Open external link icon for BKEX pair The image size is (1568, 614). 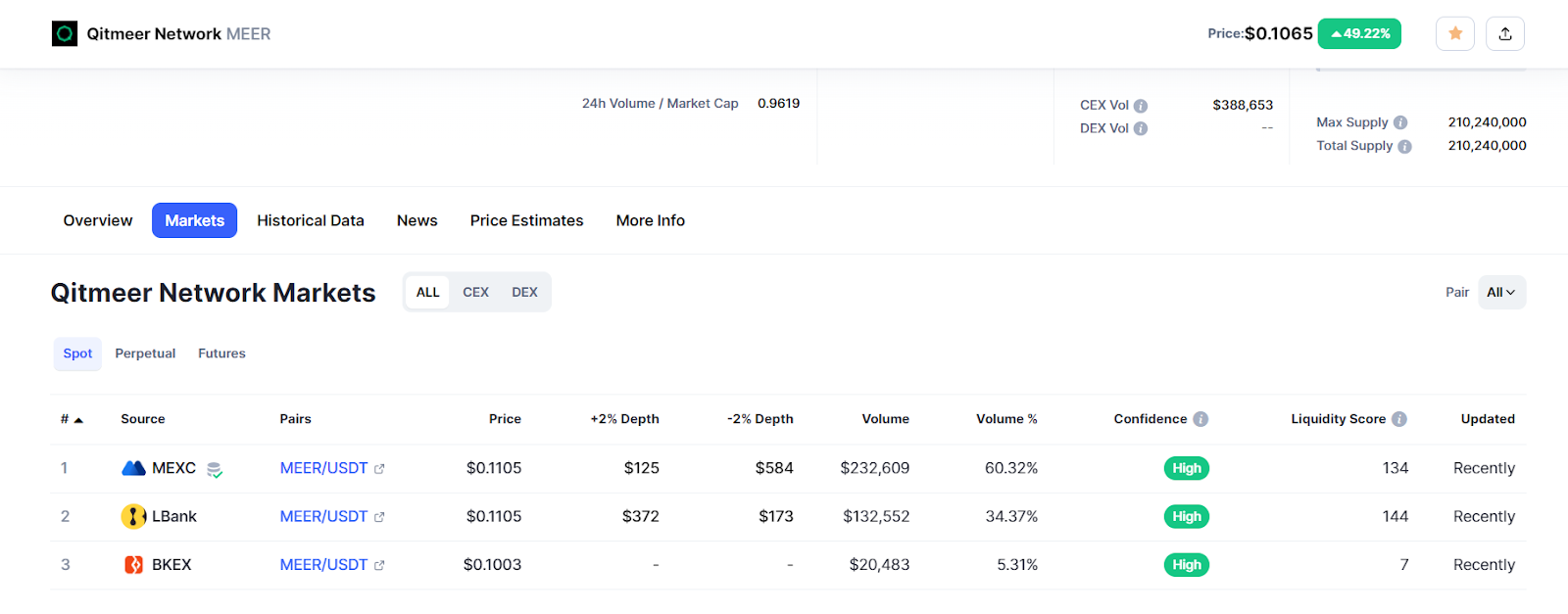tap(379, 565)
